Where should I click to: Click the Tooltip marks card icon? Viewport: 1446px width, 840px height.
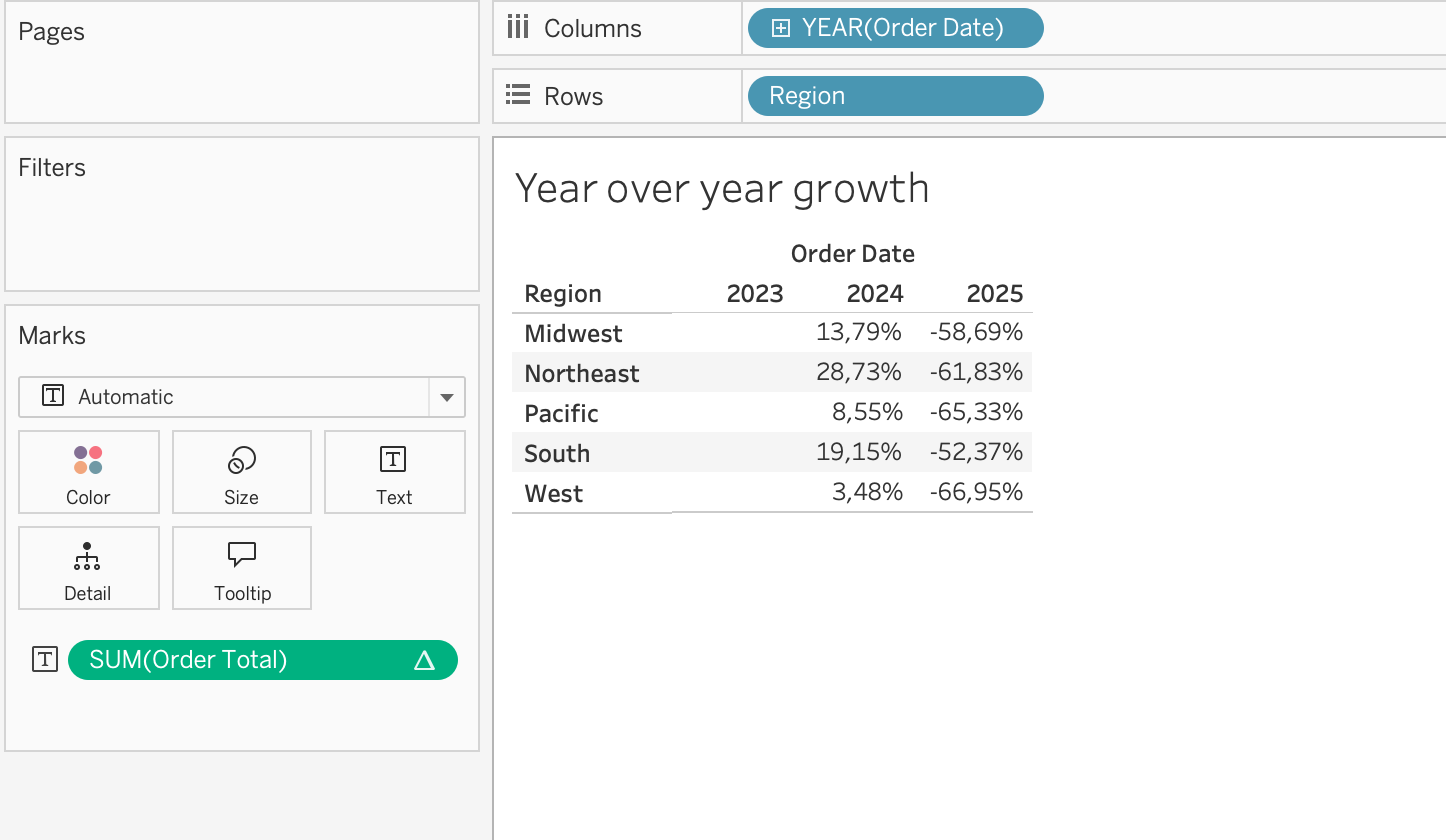tap(242, 556)
